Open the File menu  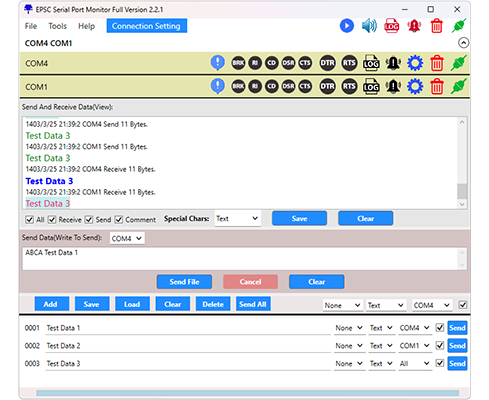(31, 26)
